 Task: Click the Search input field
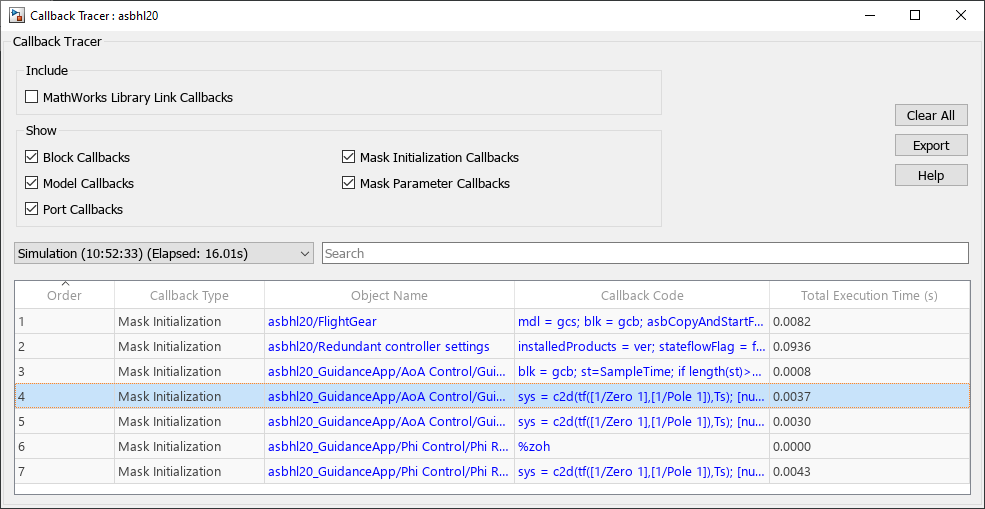coord(645,254)
